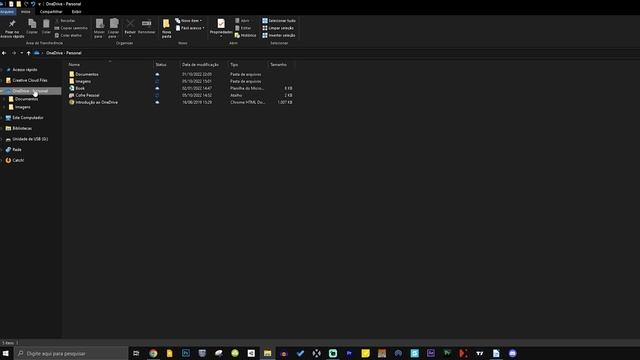This screenshot has width=640, height=360.
Task: Switch to the Início ribbon tab
Action: coord(25,12)
